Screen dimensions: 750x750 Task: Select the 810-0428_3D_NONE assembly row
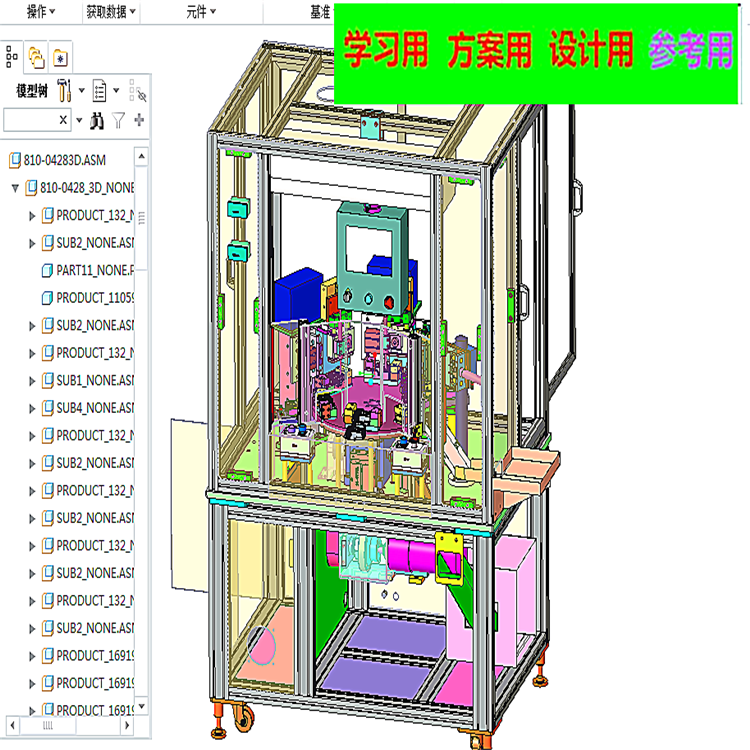79,188
